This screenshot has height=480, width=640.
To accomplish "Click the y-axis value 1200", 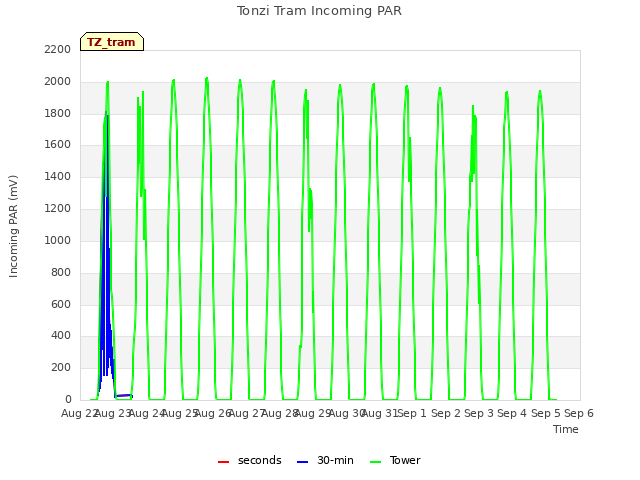I will [58, 209].
